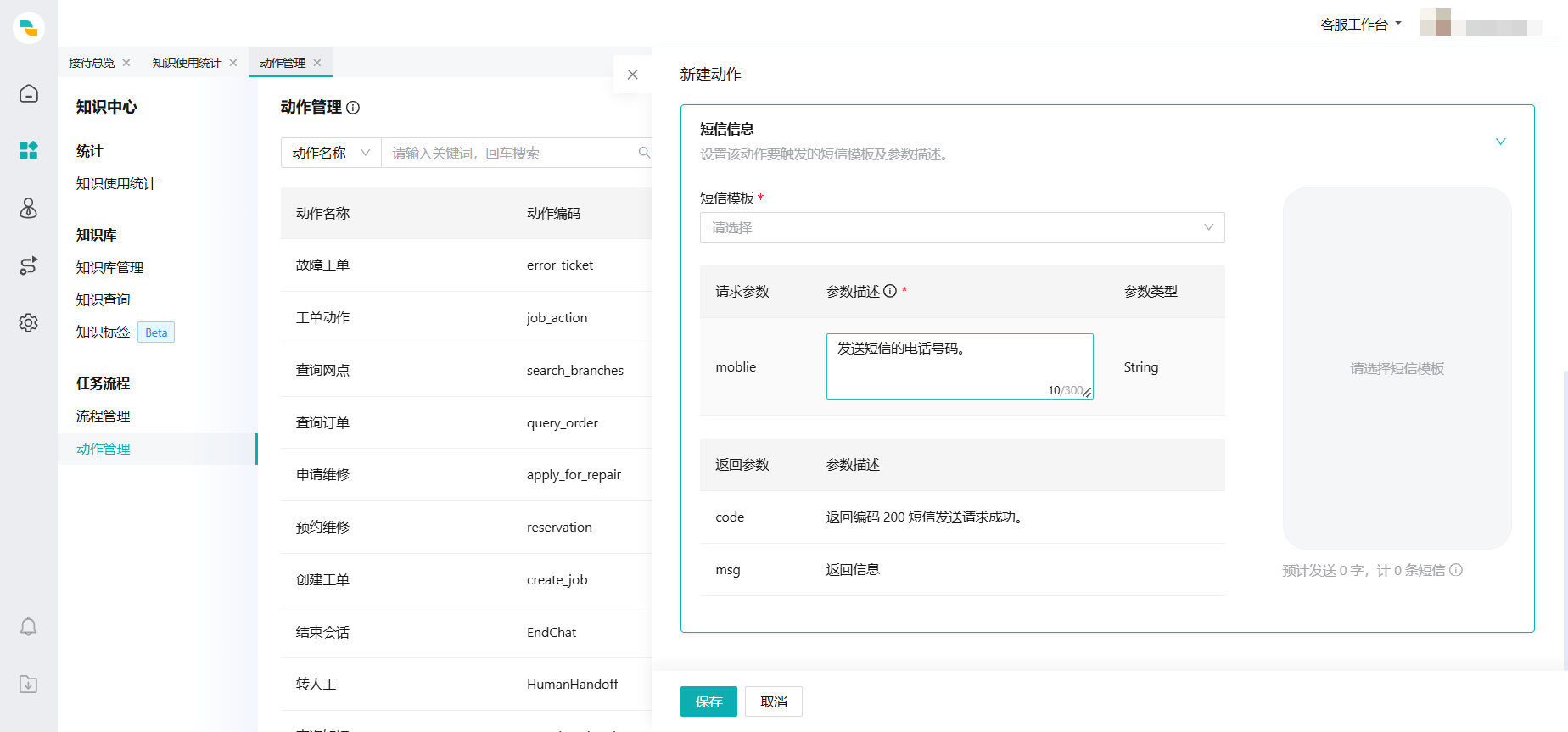1568x732 pixels.
Task: Switch to the 接待总览 tab
Action: [x=92, y=63]
